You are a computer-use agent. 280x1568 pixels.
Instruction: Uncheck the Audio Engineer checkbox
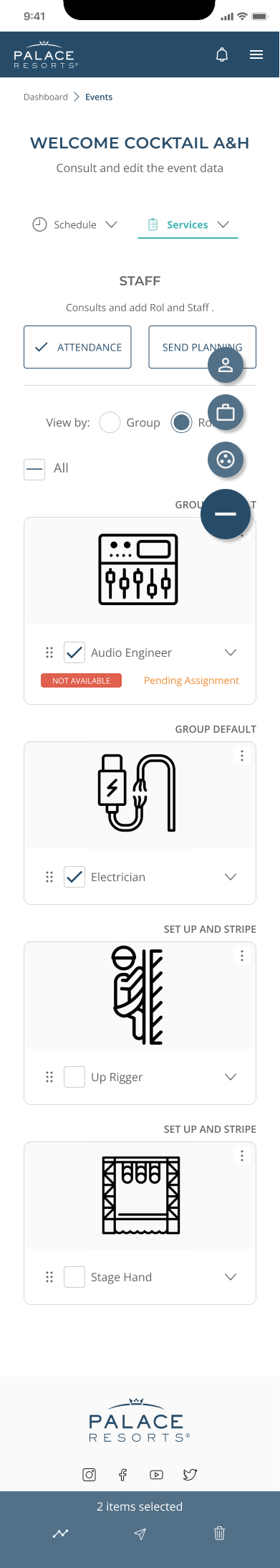pos(74,652)
